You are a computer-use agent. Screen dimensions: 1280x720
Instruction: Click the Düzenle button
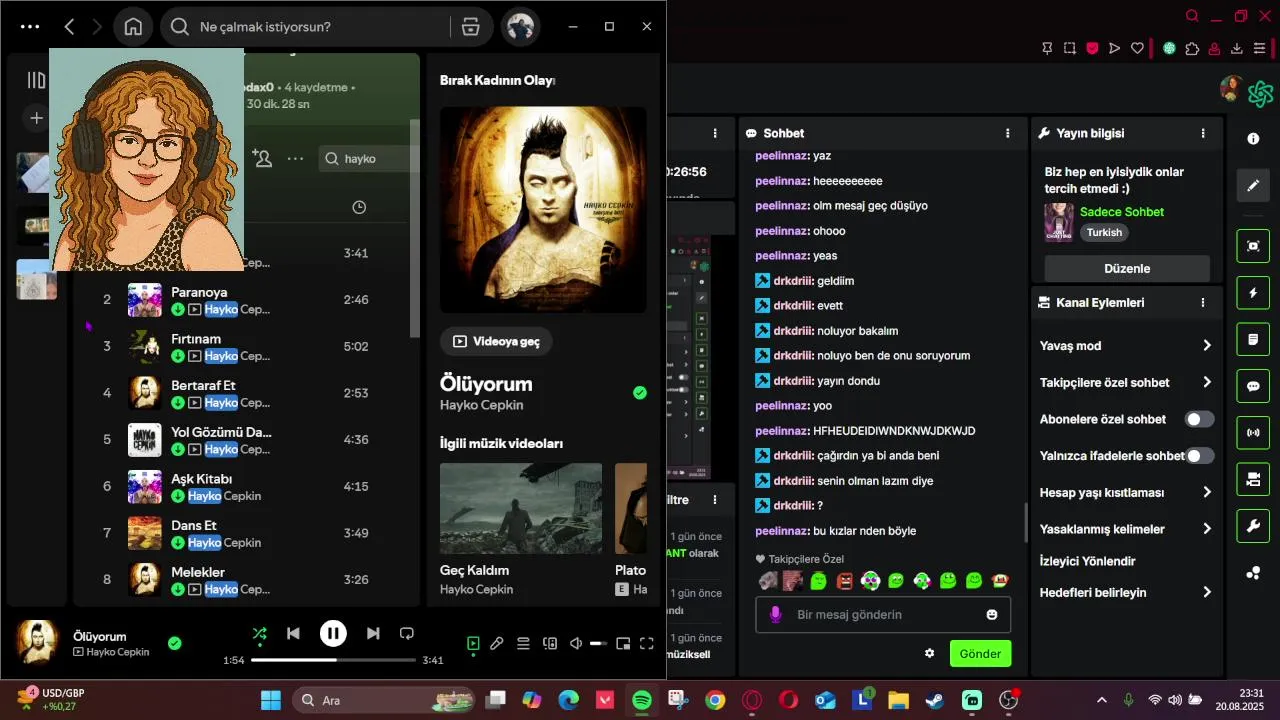(x=1127, y=268)
